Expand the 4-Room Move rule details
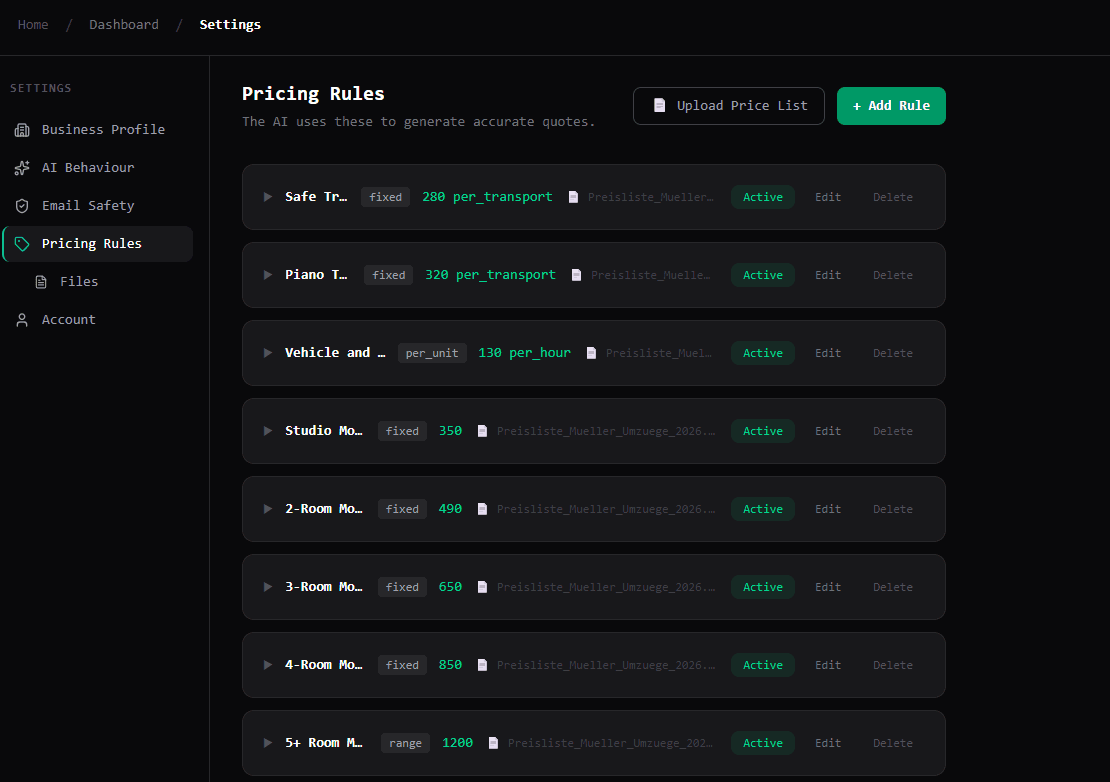This screenshot has width=1110, height=782. (x=267, y=665)
